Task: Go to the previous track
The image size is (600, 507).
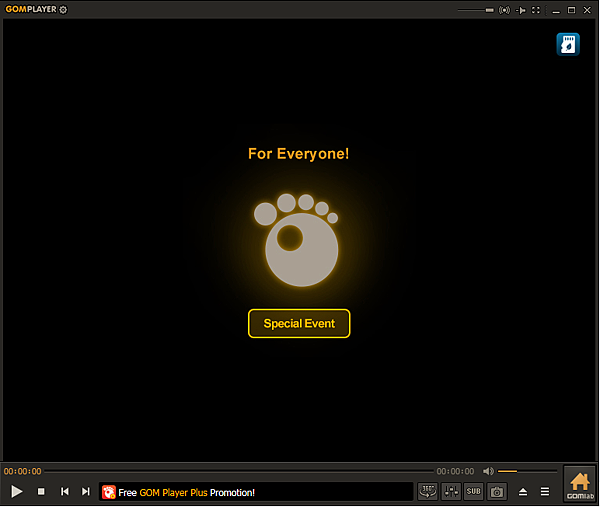Action: pyautogui.click(x=65, y=492)
